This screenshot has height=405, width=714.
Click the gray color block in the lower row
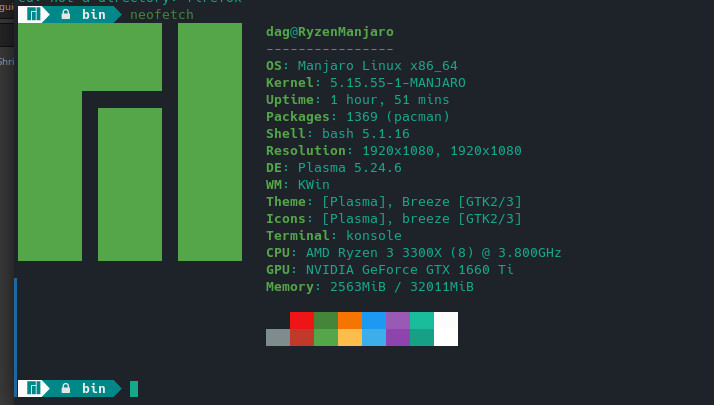coord(278,337)
